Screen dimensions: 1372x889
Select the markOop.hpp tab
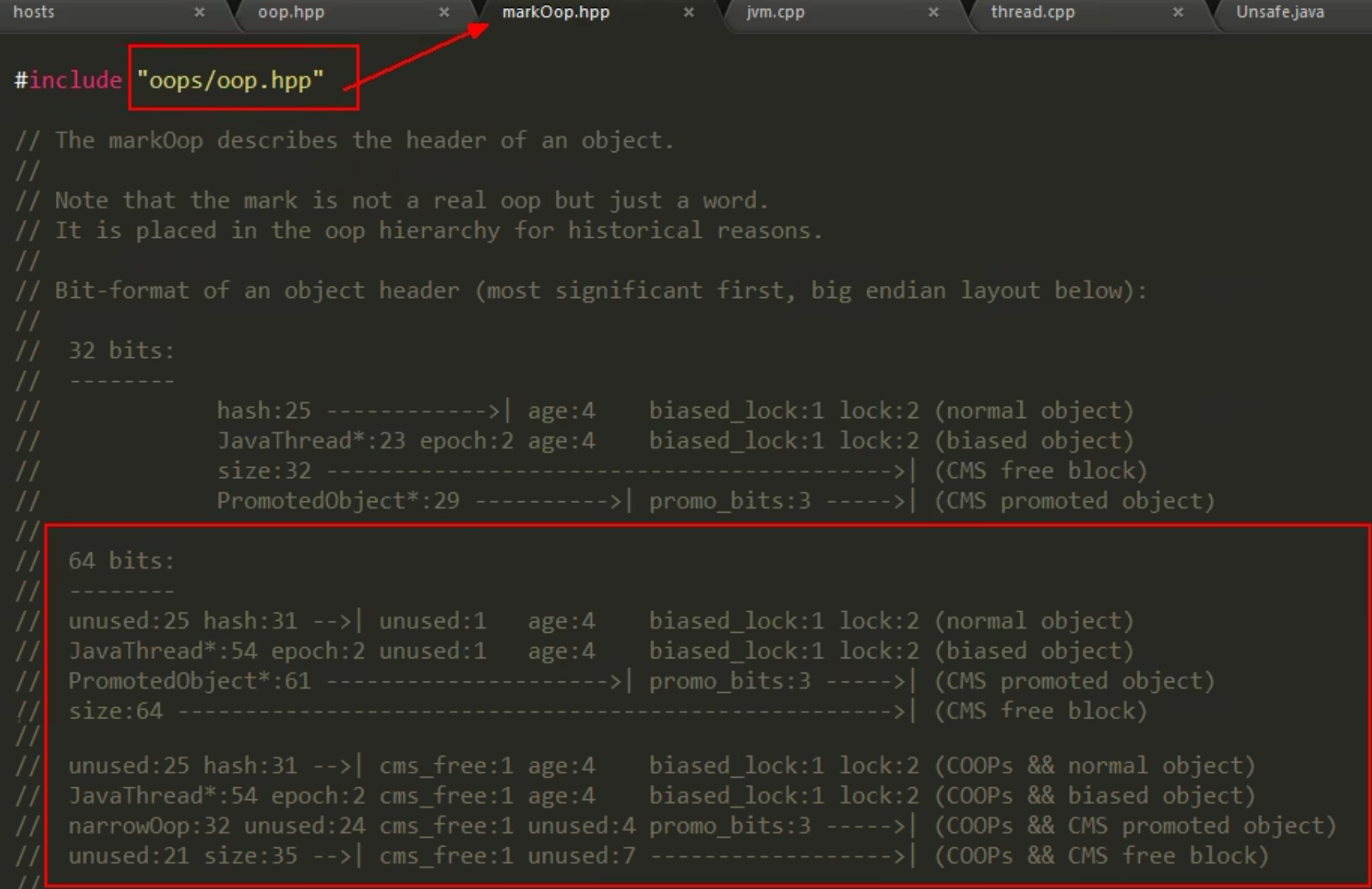pos(555,12)
